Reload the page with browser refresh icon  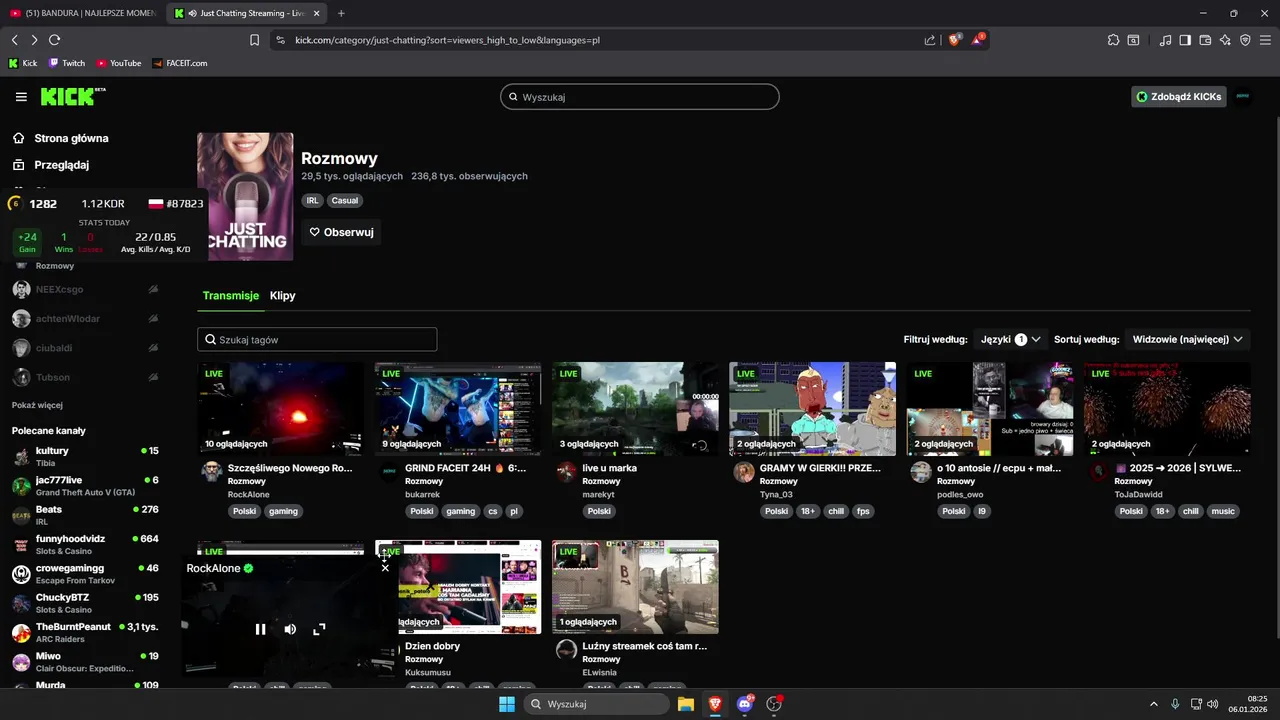[54, 40]
